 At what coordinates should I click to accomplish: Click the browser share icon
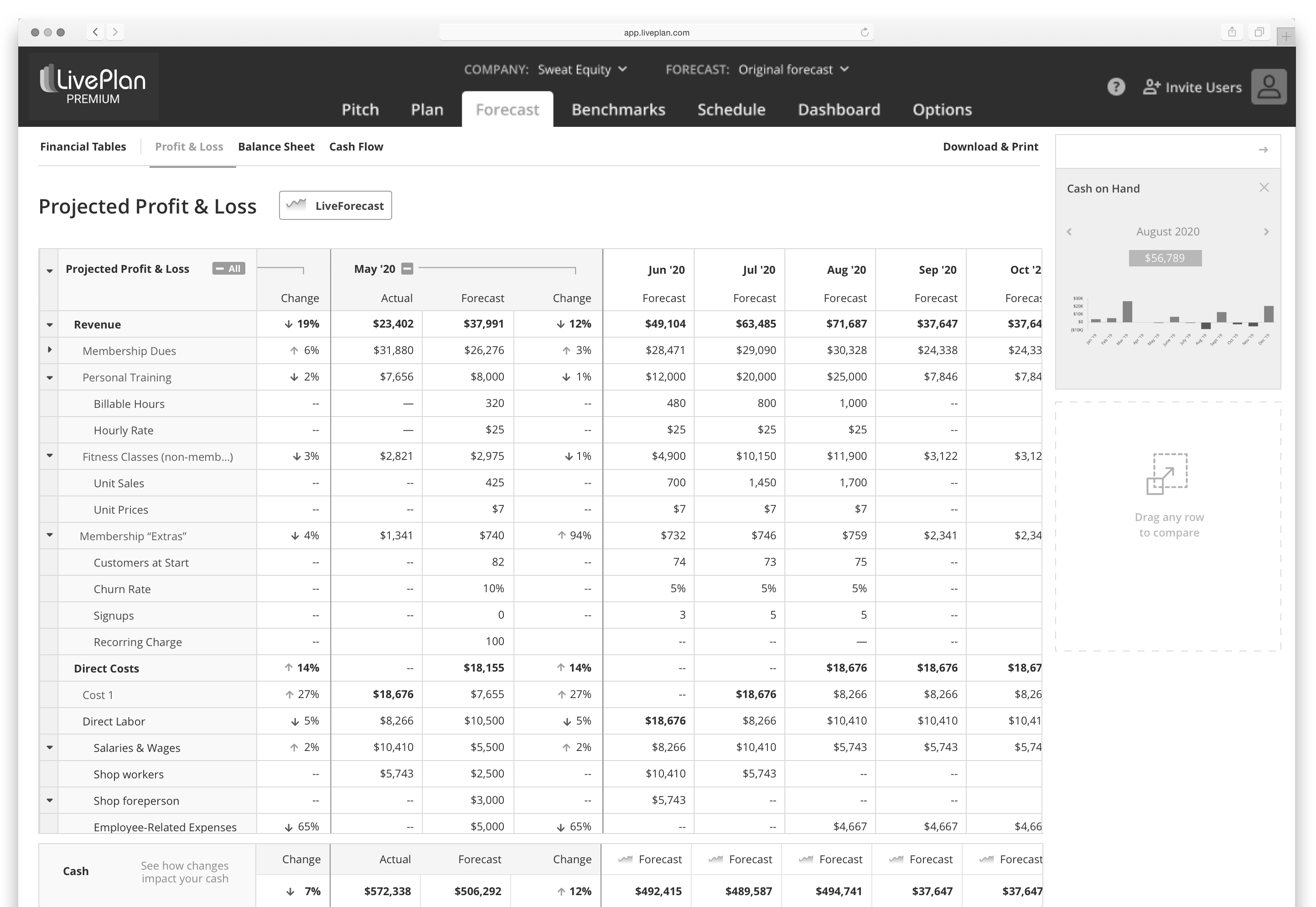(x=1231, y=32)
